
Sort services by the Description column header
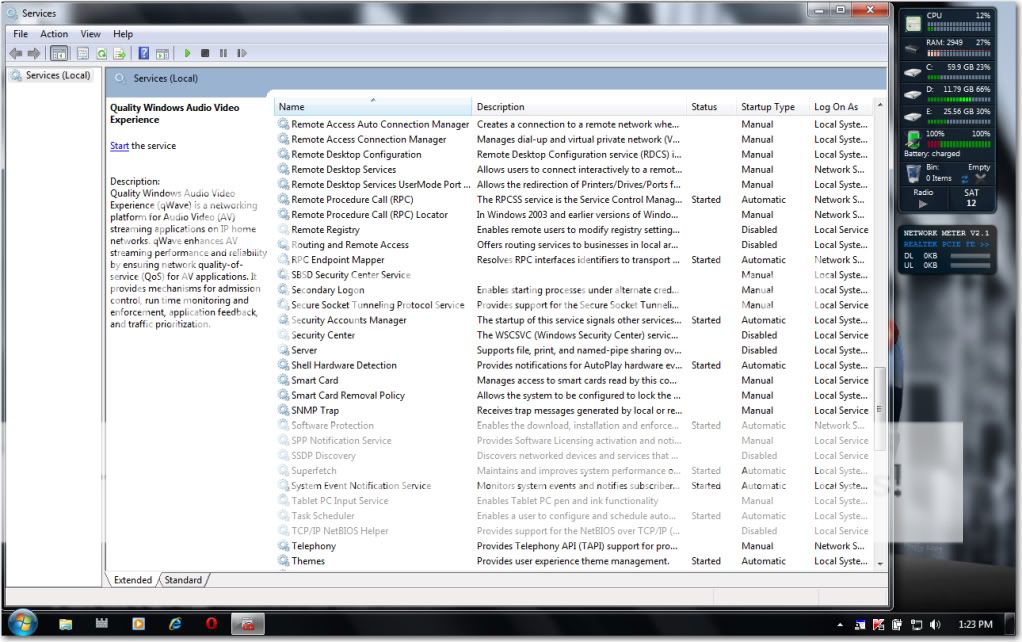tap(579, 107)
